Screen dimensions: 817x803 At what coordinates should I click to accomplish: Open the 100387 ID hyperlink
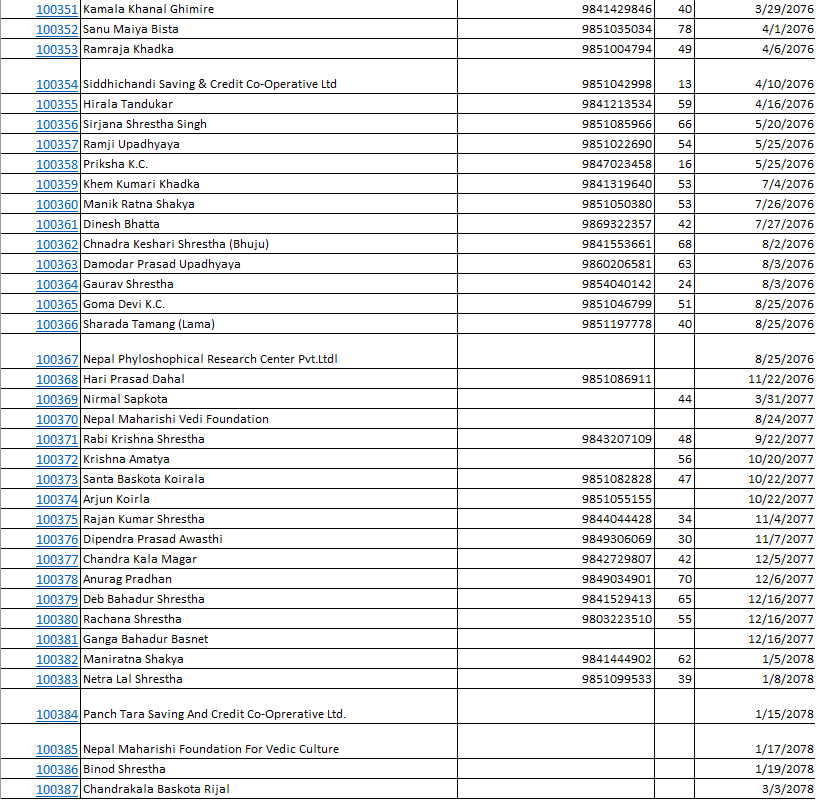(57, 789)
